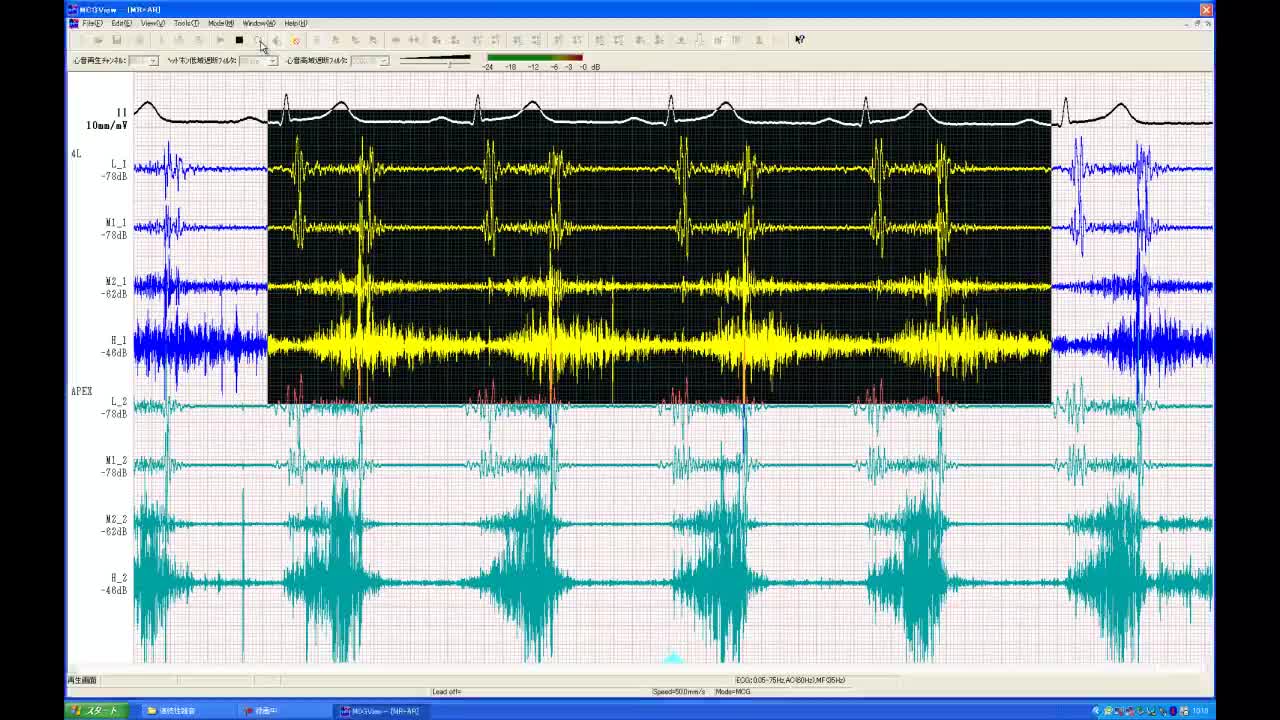Open the Tools menu
This screenshot has width=1280, height=720.
[x=185, y=23]
